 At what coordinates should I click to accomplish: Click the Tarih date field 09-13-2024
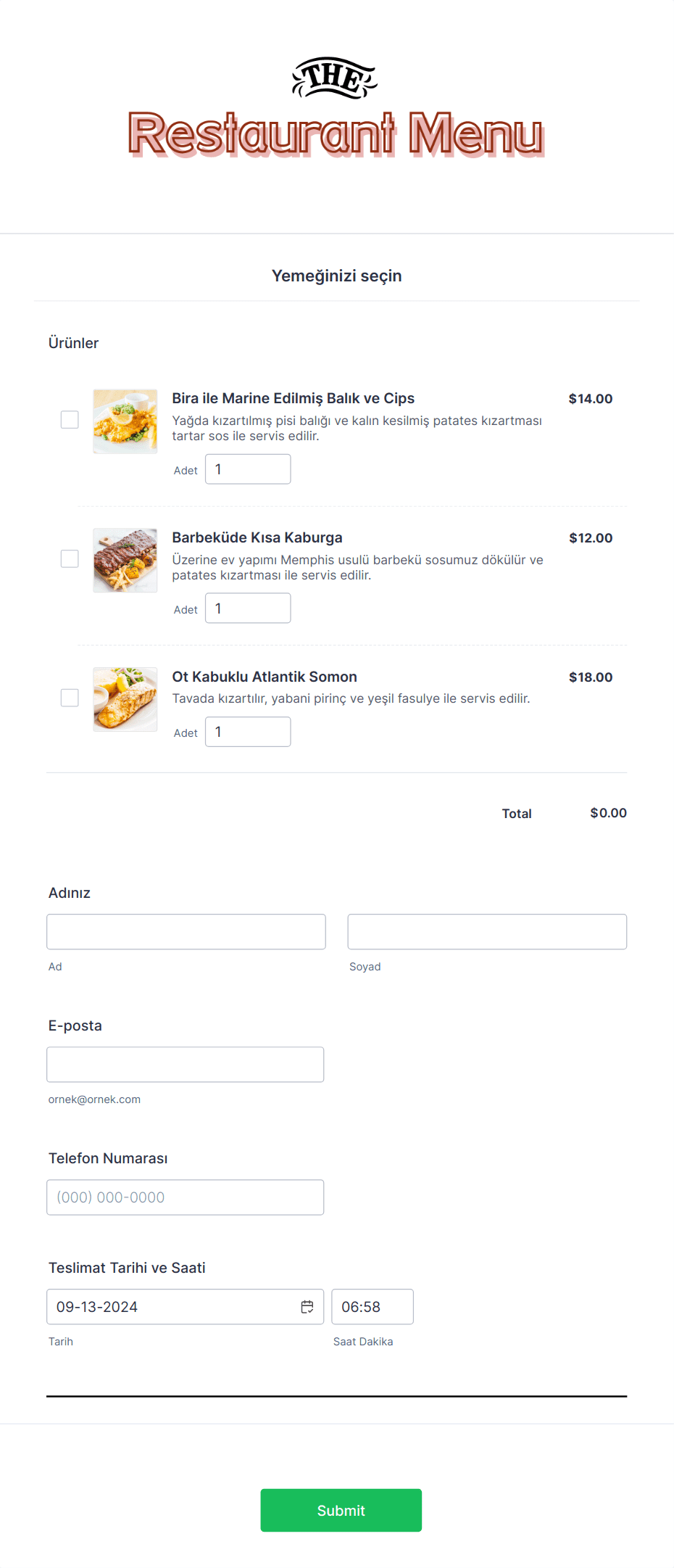[186, 1307]
